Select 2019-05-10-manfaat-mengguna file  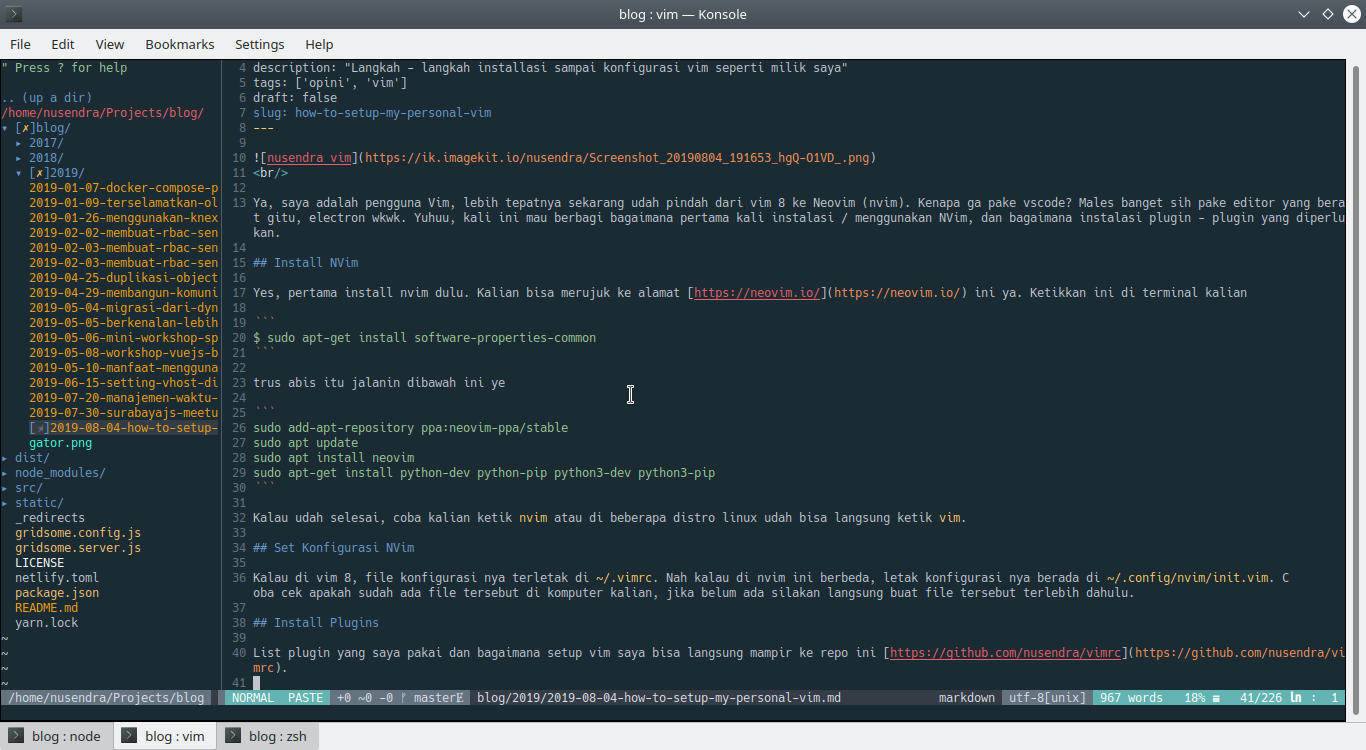(x=124, y=368)
